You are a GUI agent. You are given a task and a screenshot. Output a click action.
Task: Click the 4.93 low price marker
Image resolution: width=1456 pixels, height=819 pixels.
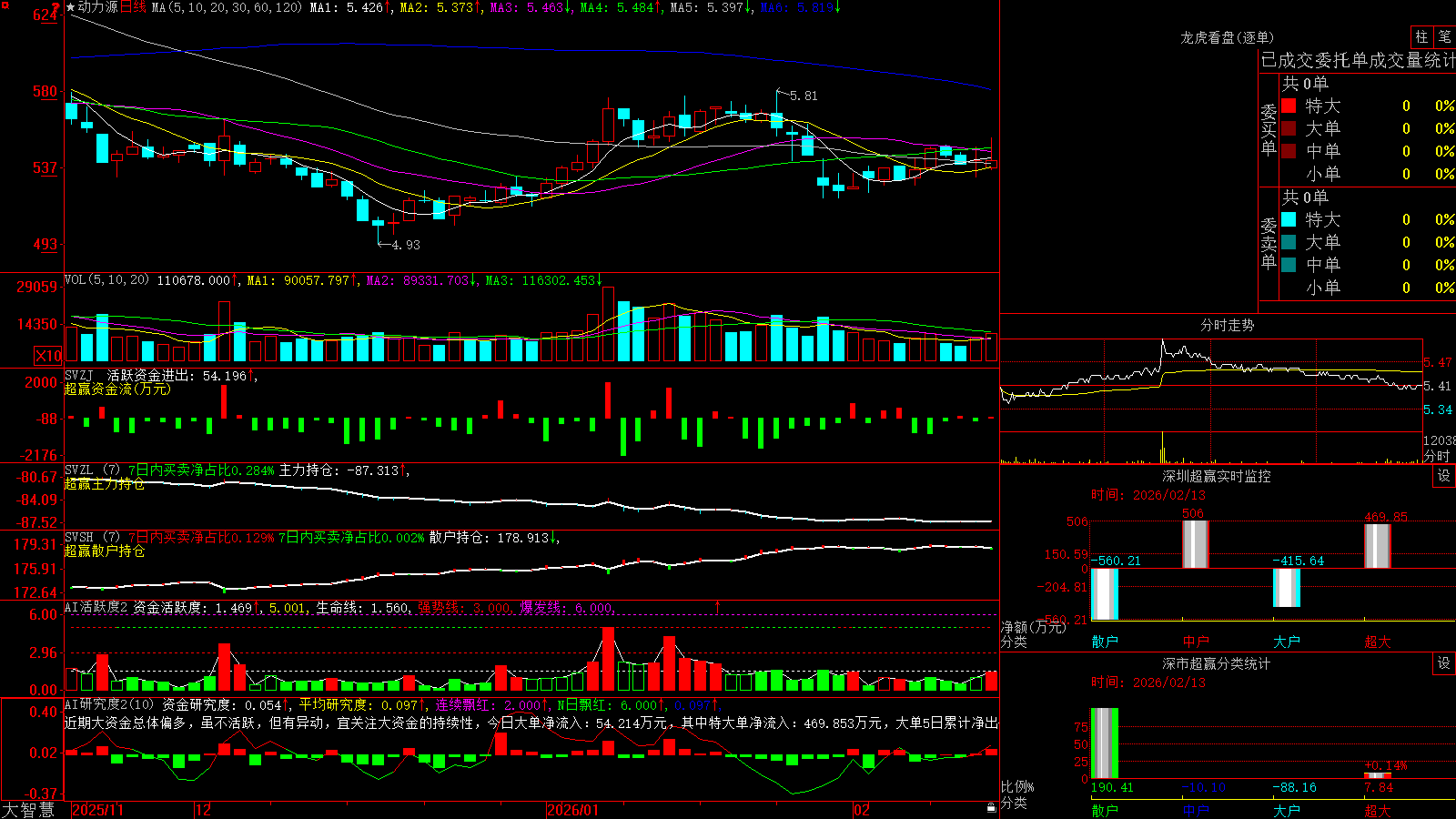(x=406, y=245)
